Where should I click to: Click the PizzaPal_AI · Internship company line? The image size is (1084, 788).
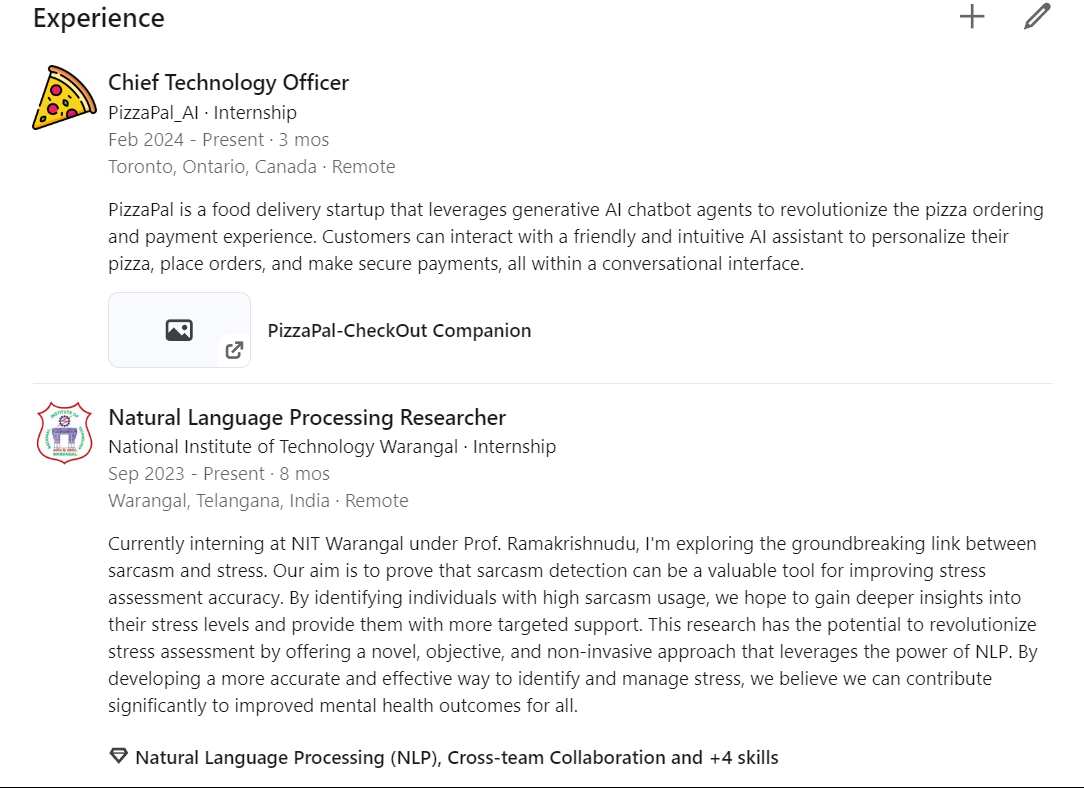pyautogui.click(x=202, y=113)
